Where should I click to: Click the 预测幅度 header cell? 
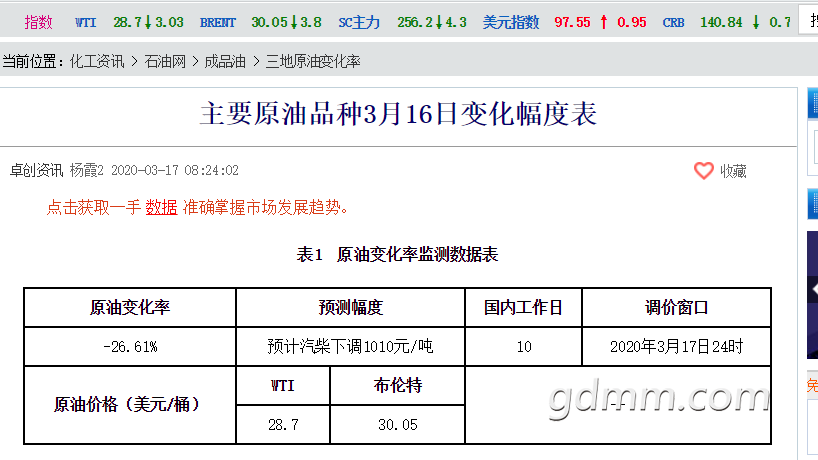click(x=351, y=307)
